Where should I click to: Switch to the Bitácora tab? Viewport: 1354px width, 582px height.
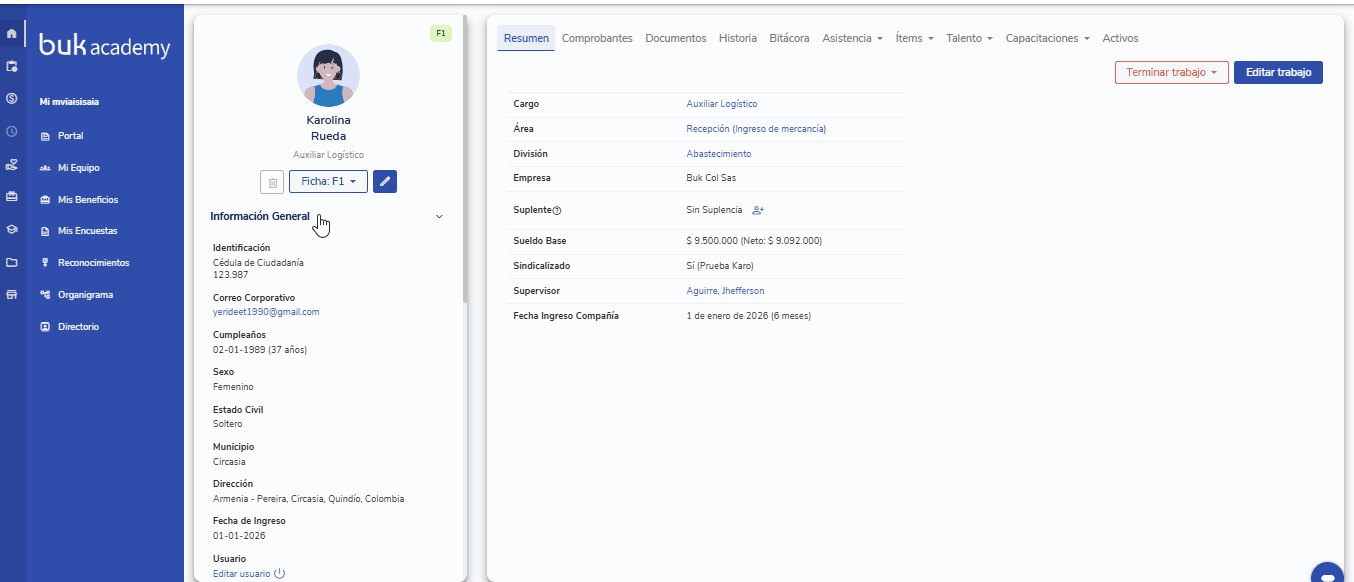tap(789, 38)
